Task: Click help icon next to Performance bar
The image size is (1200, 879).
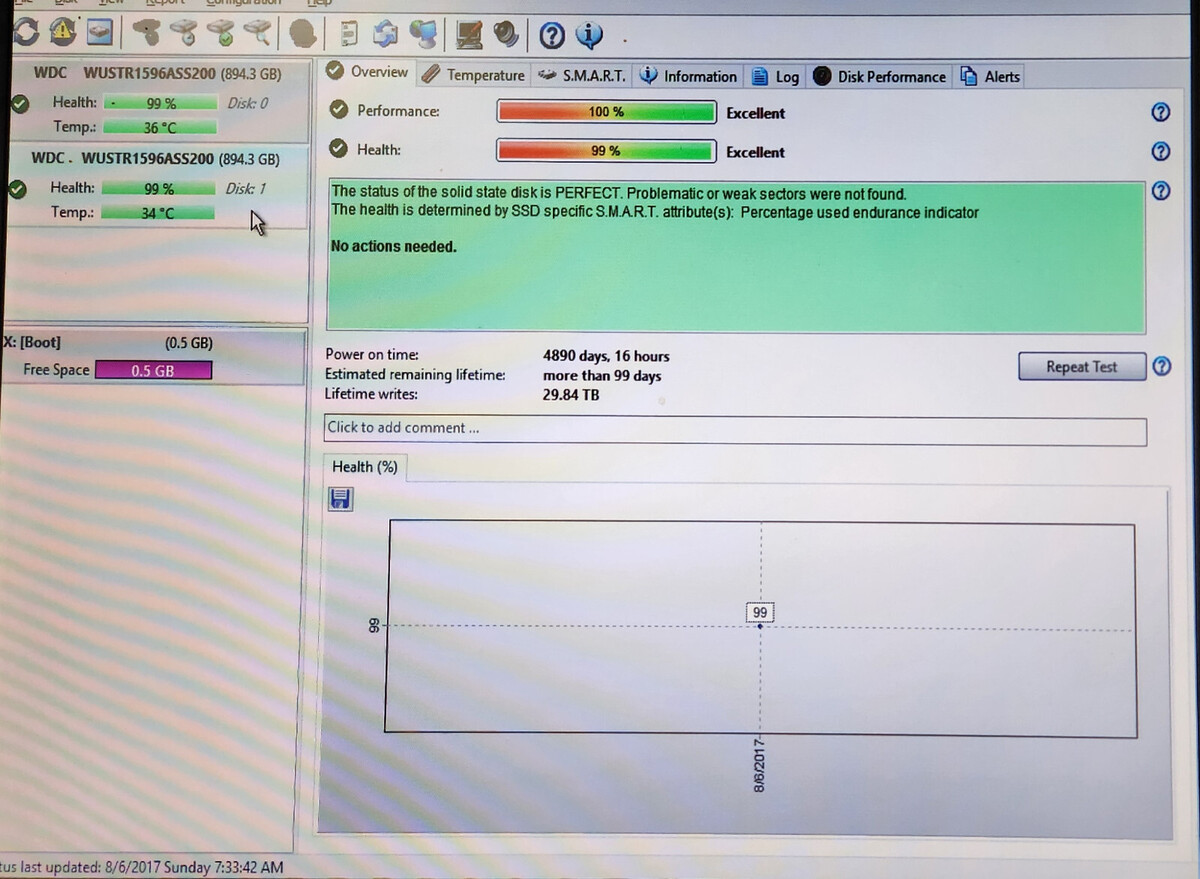Action: 1160,112
